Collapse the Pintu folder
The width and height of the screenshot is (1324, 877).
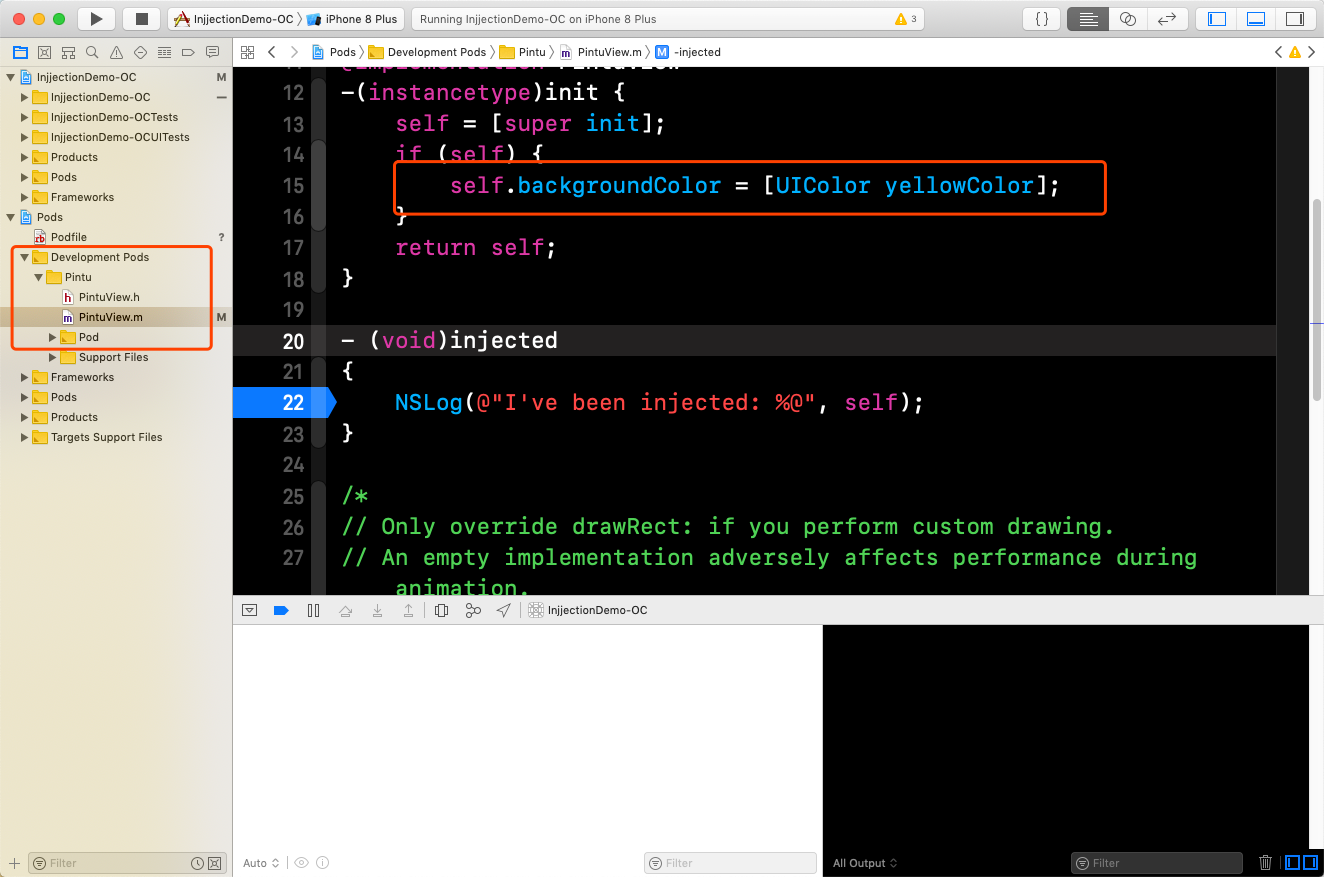[39, 277]
